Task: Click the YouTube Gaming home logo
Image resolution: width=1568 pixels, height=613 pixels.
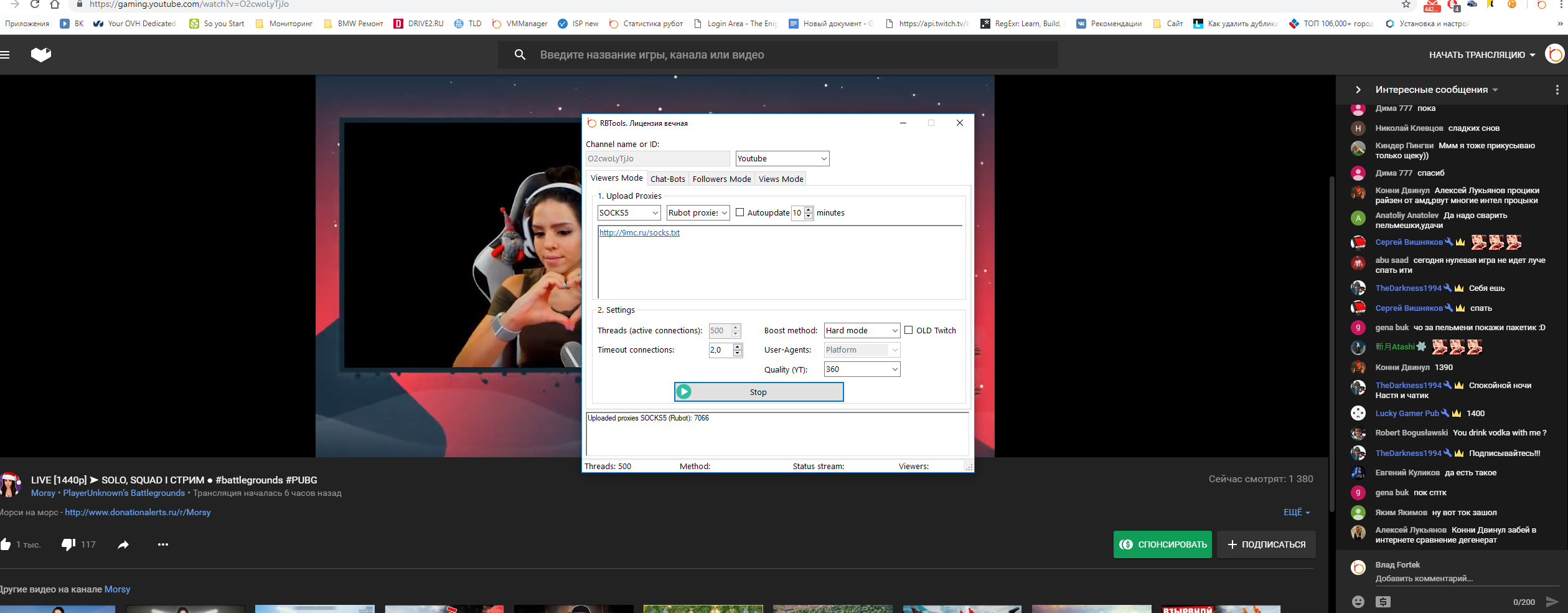Action: 41,55
